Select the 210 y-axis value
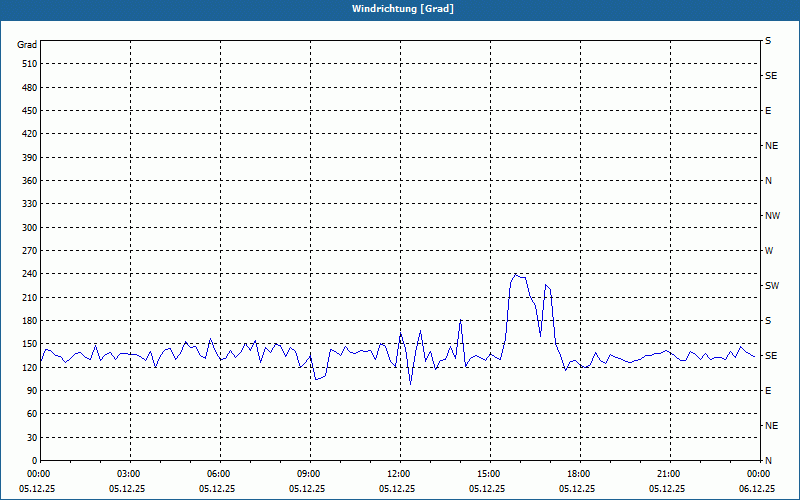800x500 pixels. (x=30, y=297)
